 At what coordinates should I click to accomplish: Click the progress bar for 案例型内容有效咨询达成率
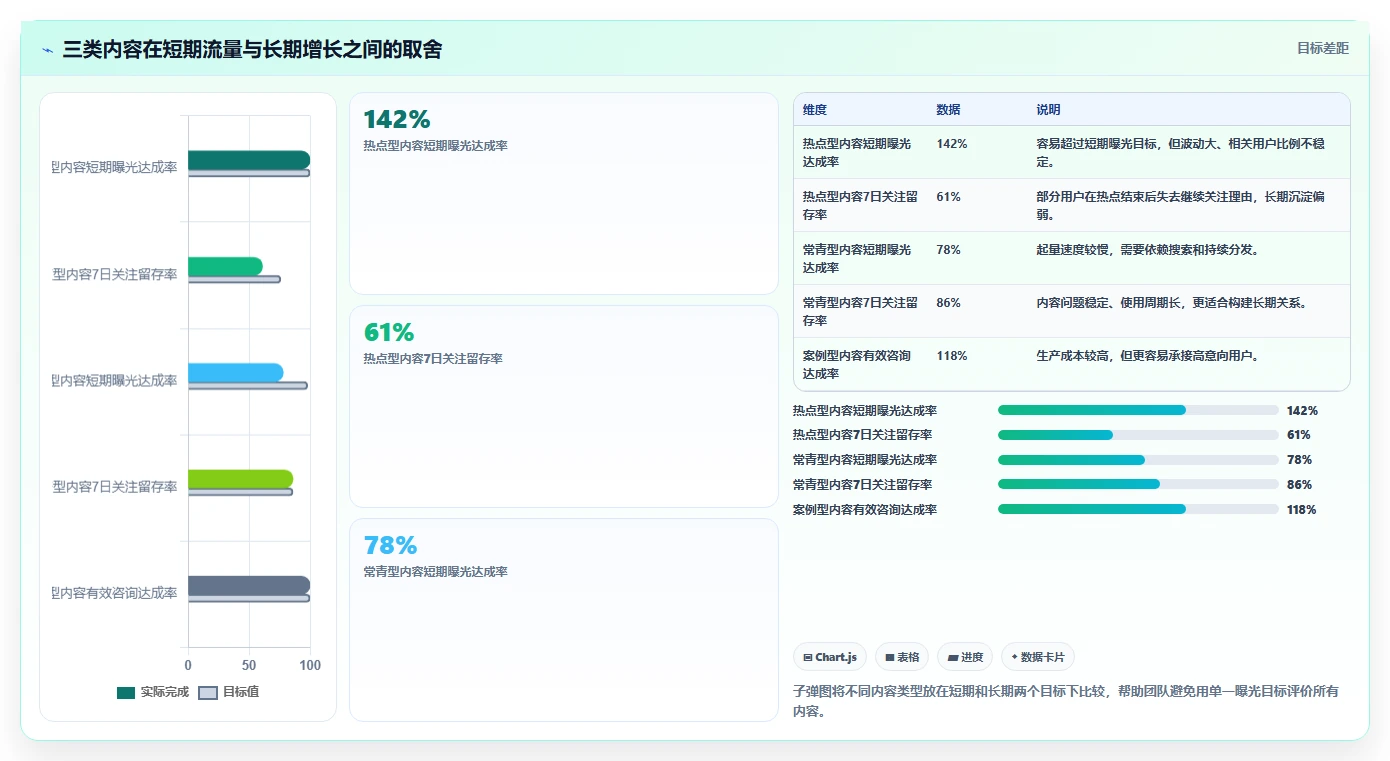tap(1138, 510)
